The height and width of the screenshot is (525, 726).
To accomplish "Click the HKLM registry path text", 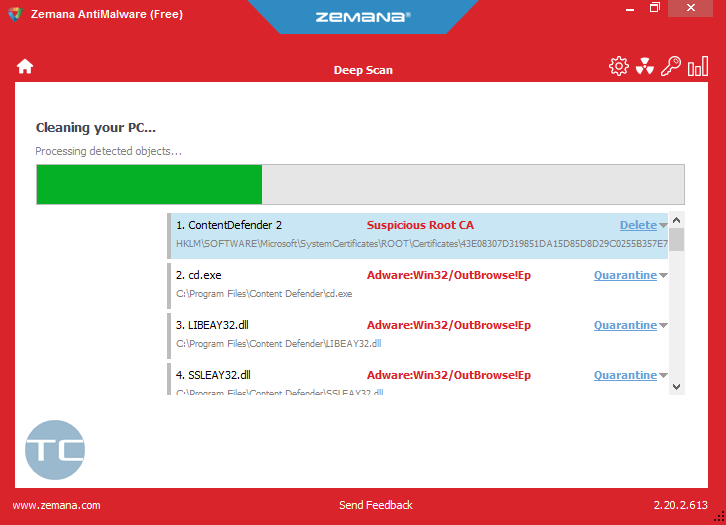I will pyautogui.click(x=421, y=244).
